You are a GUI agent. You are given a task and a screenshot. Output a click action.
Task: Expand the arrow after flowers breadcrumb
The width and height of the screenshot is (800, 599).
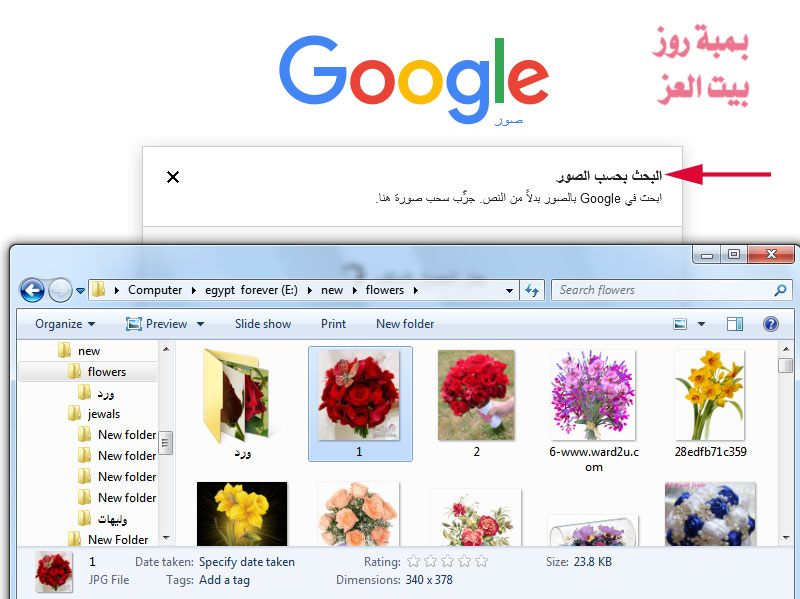coord(416,290)
